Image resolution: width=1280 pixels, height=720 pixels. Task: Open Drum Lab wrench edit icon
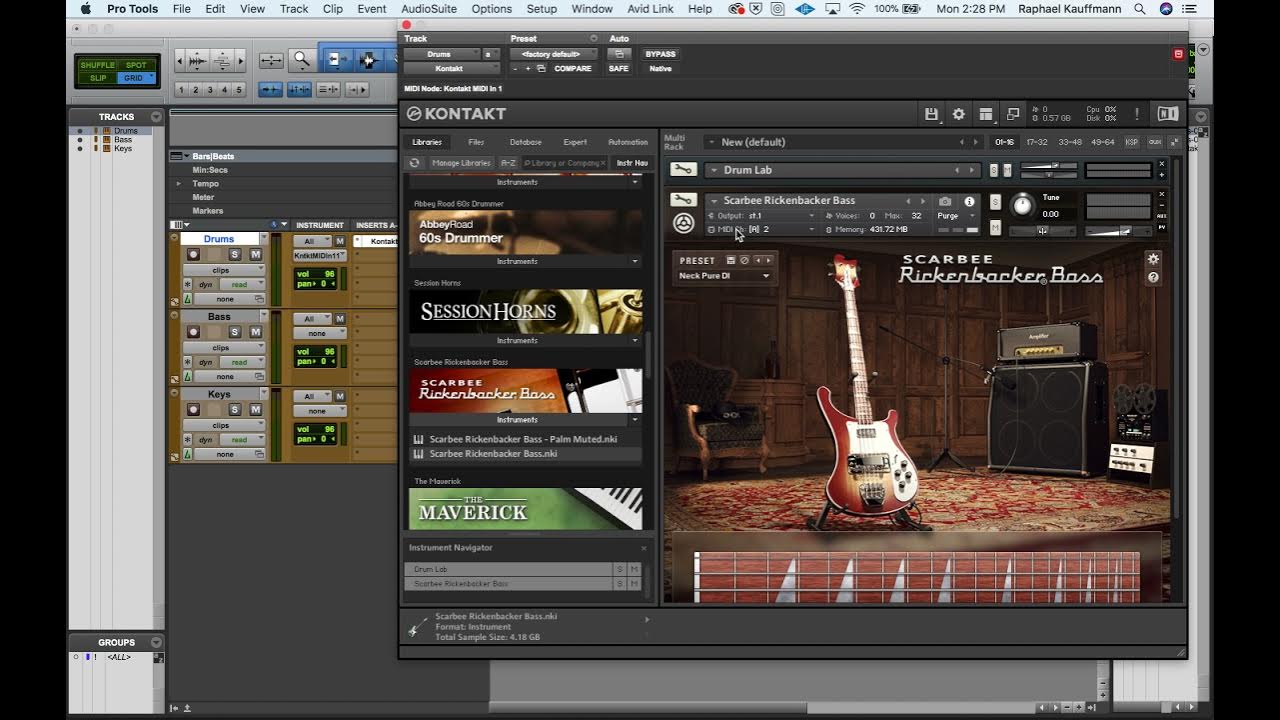(x=683, y=170)
